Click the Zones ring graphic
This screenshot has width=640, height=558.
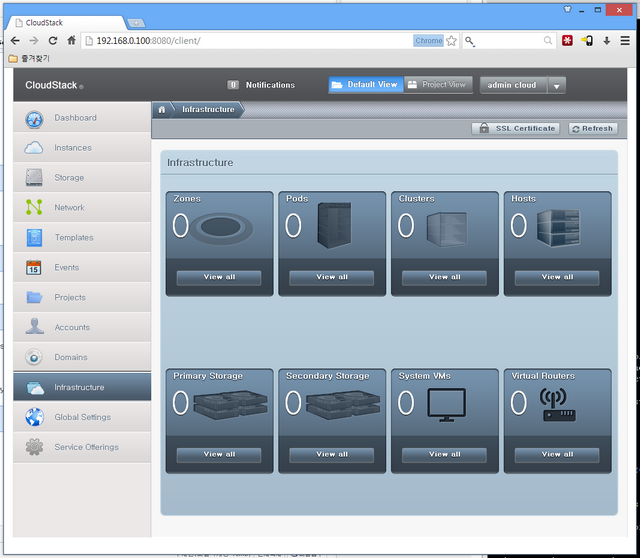click(221, 228)
